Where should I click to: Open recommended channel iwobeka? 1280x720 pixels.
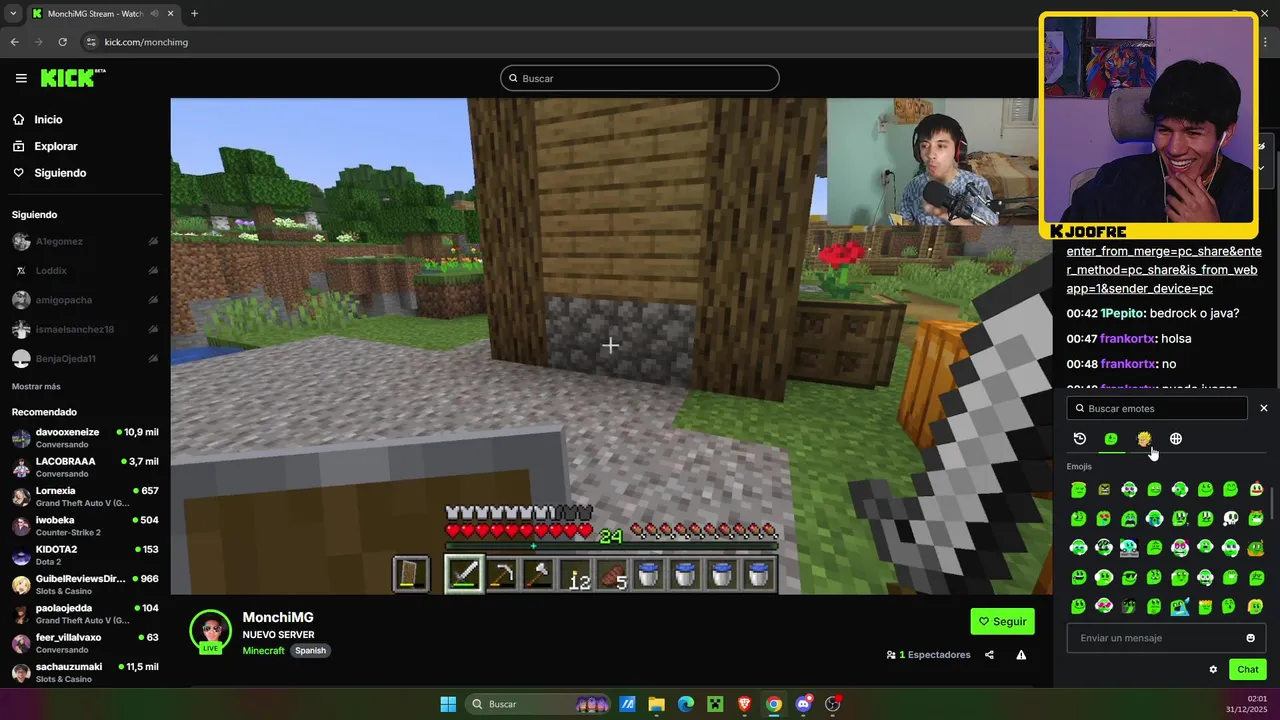(85, 526)
